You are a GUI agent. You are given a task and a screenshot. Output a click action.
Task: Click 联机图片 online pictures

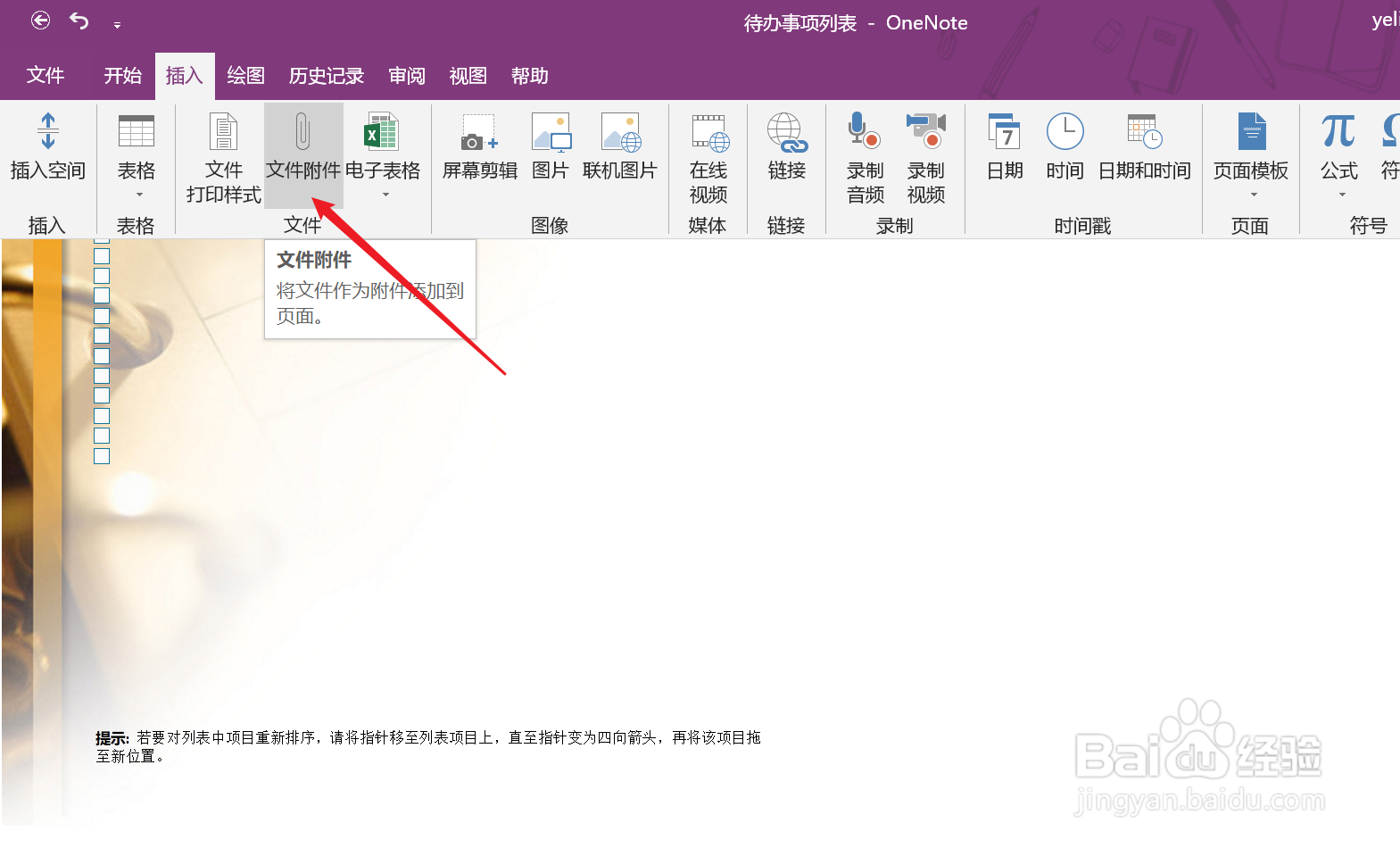point(620,147)
